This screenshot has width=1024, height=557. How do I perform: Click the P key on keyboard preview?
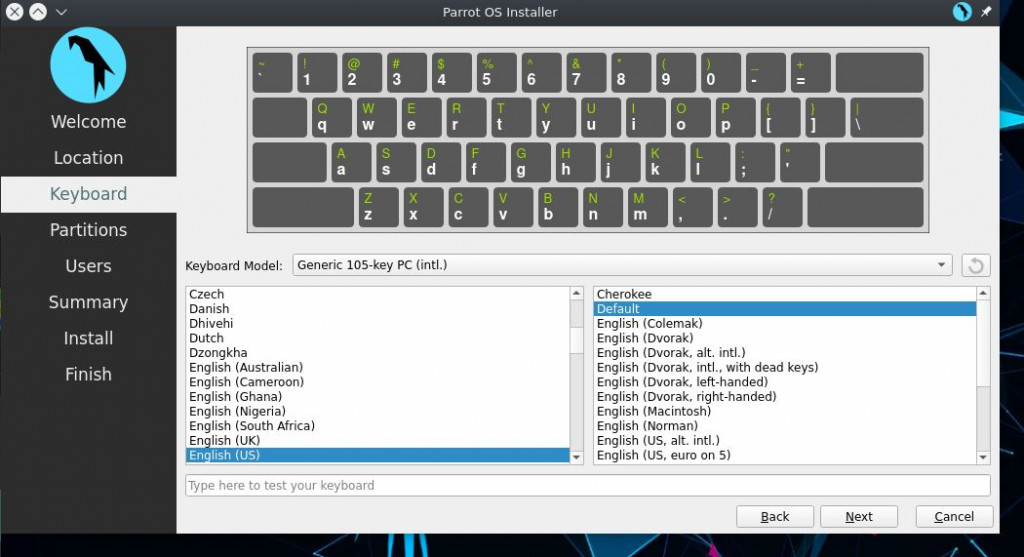click(x=735, y=118)
